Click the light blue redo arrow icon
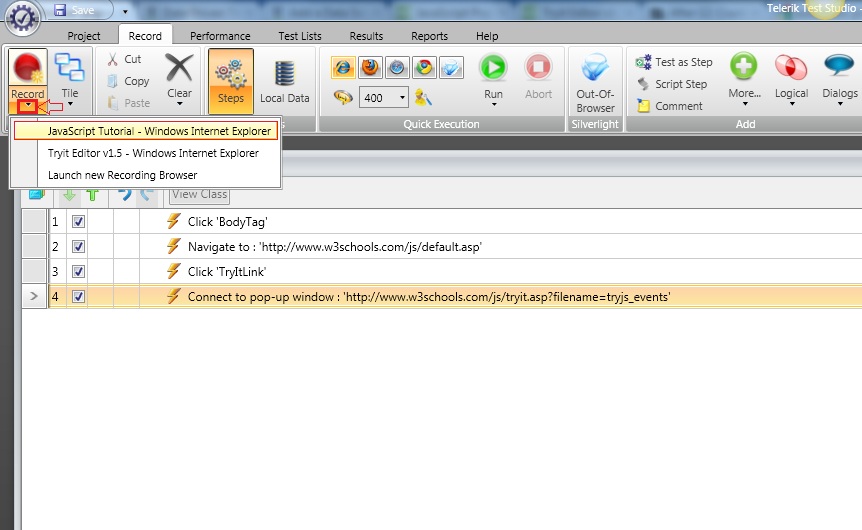This screenshot has height=530, width=862. point(146,195)
